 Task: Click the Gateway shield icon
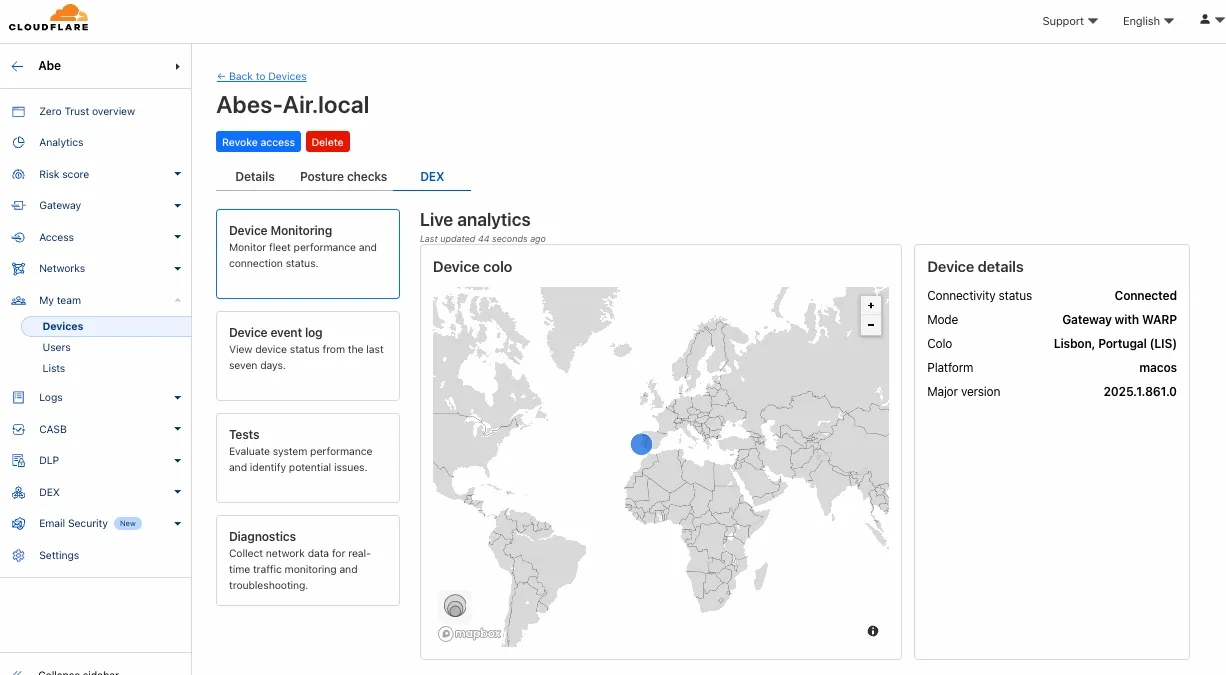pos(18,205)
